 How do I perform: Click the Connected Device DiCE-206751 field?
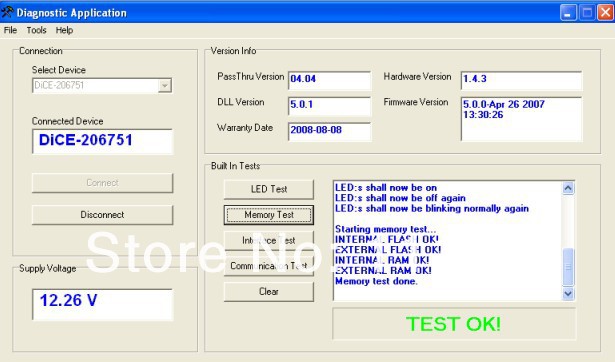[x=102, y=141]
